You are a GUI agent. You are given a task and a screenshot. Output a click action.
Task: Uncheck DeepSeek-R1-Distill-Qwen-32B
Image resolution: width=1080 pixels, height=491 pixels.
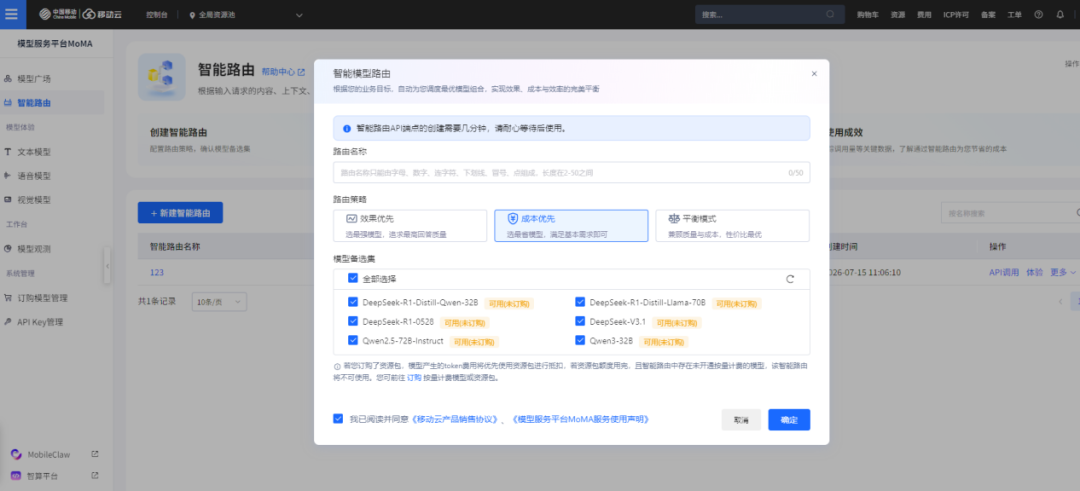pyautogui.click(x=353, y=302)
